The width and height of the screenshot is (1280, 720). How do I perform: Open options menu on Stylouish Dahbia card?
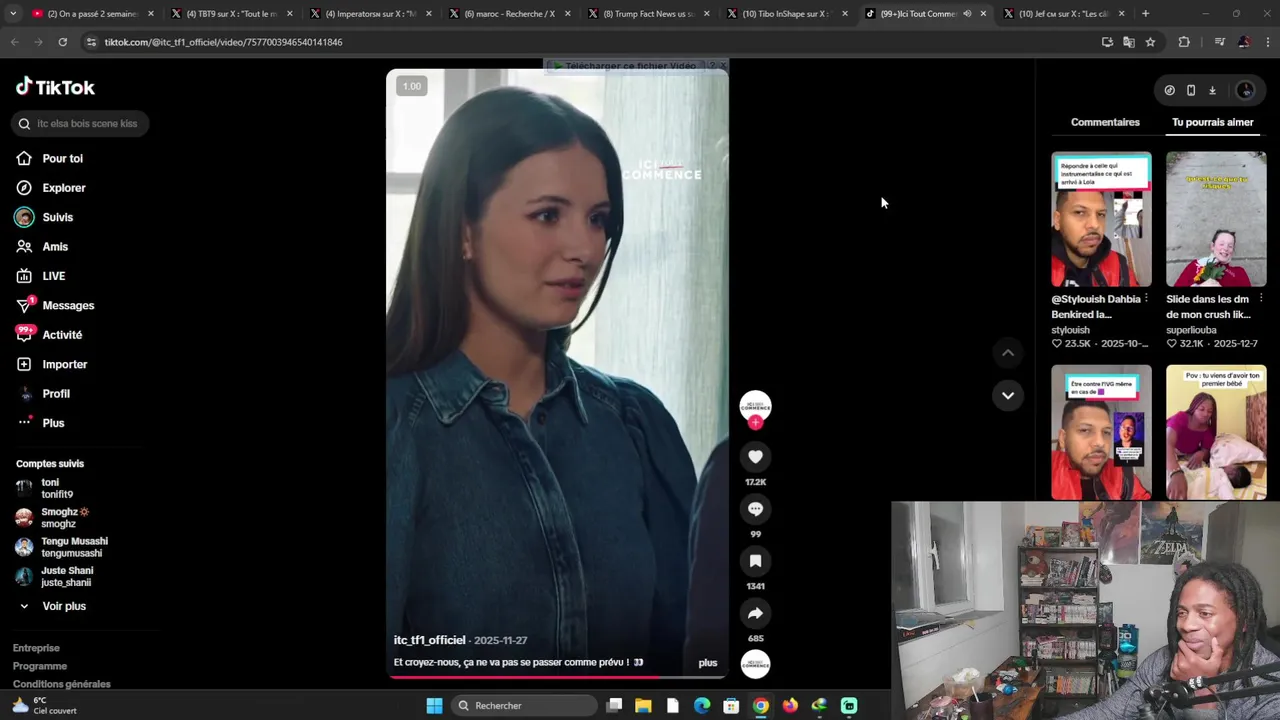pyautogui.click(x=1146, y=299)
